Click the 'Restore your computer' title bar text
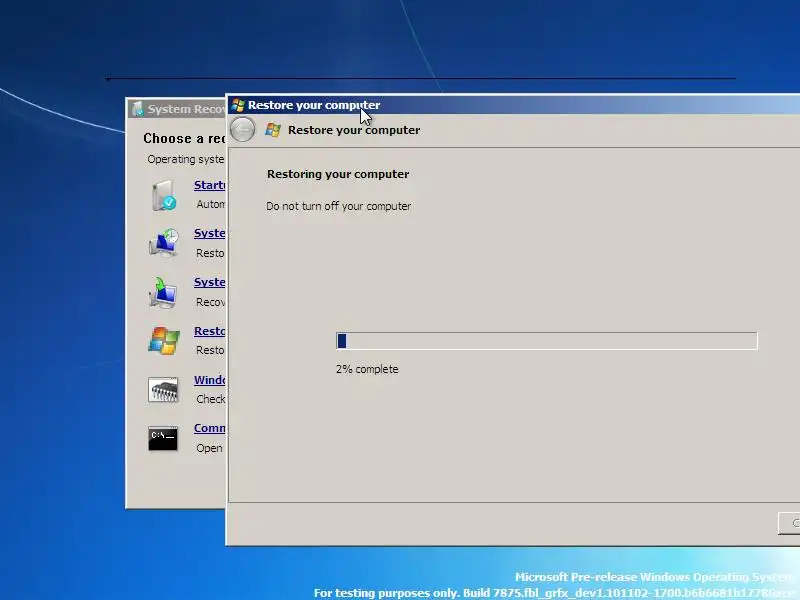This screenshot has height=600, width=800. point(314,105)
